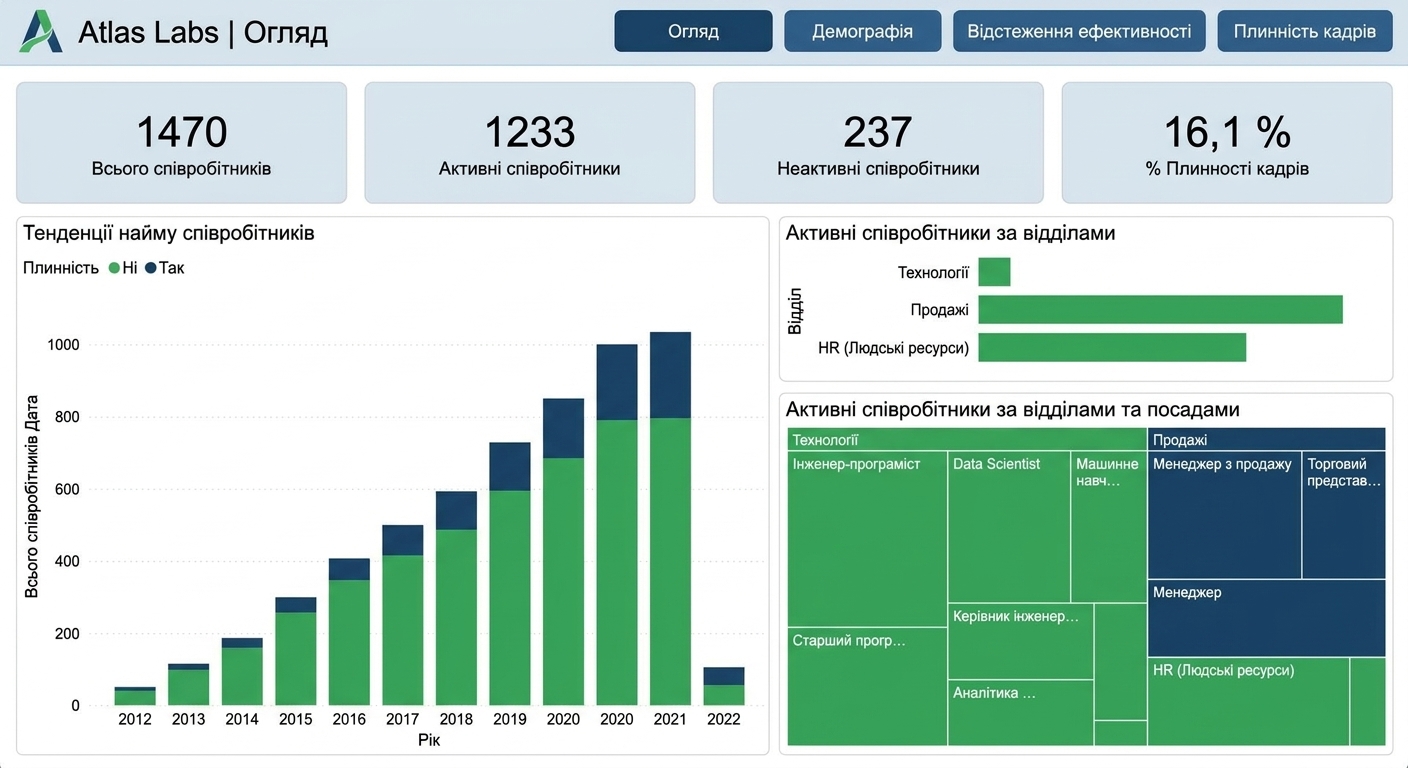
Task: Click the Торговий представник treemap tile
Action: tap(1344, 514)
